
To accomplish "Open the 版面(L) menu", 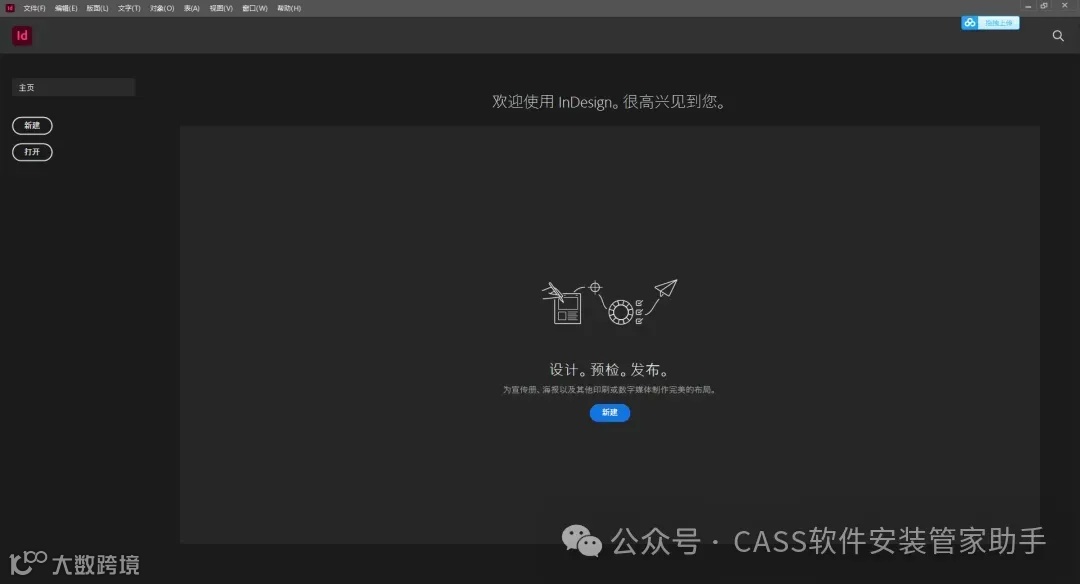I will point(97,8).
